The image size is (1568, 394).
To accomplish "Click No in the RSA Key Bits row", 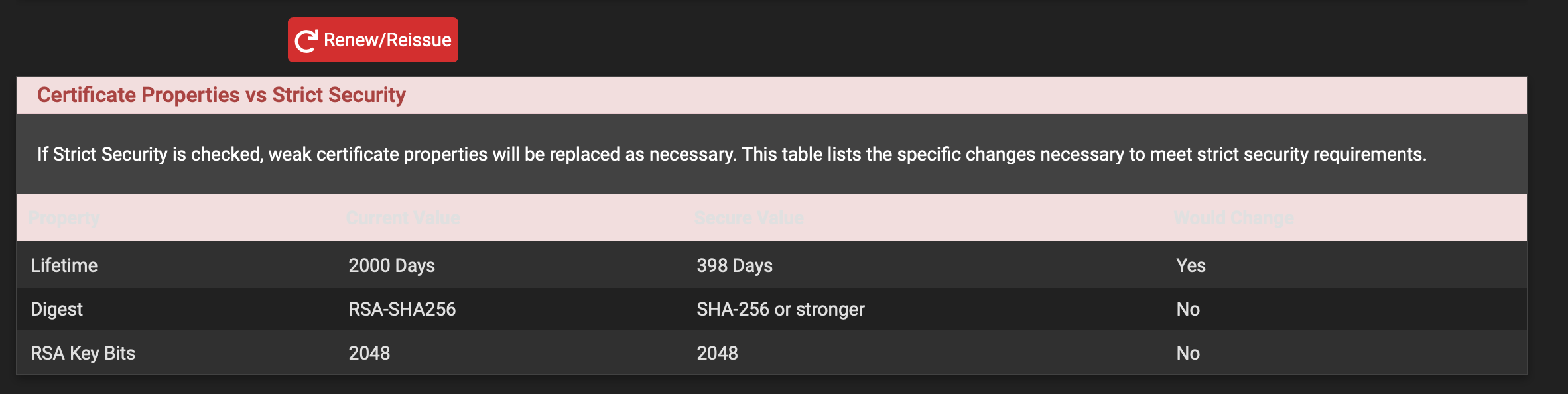I will [x=1188, y=353].
